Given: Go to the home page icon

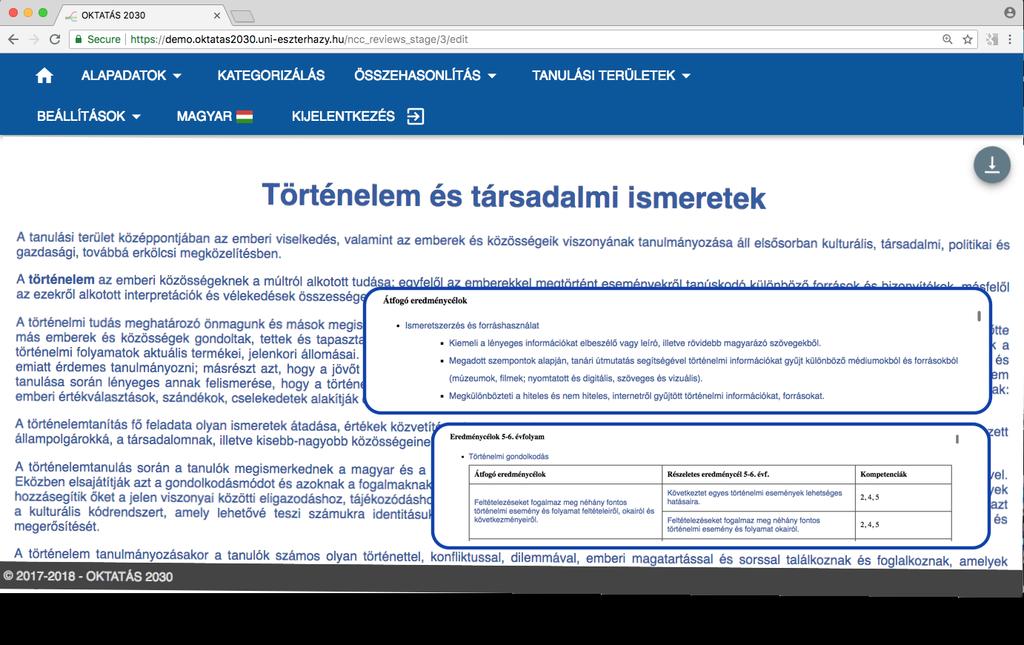Looking at the screenshot, I should click(44, 76).
